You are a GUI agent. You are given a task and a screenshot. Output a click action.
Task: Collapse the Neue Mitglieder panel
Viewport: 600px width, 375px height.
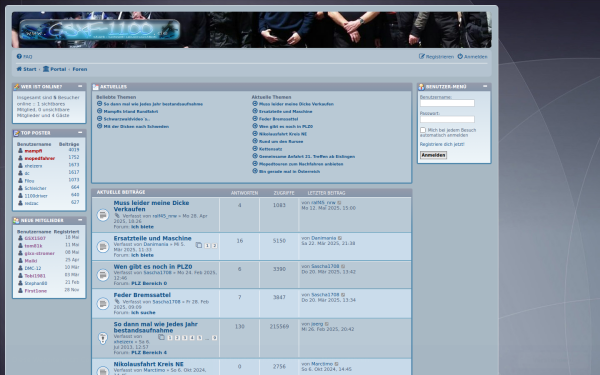tap(80, 220)
